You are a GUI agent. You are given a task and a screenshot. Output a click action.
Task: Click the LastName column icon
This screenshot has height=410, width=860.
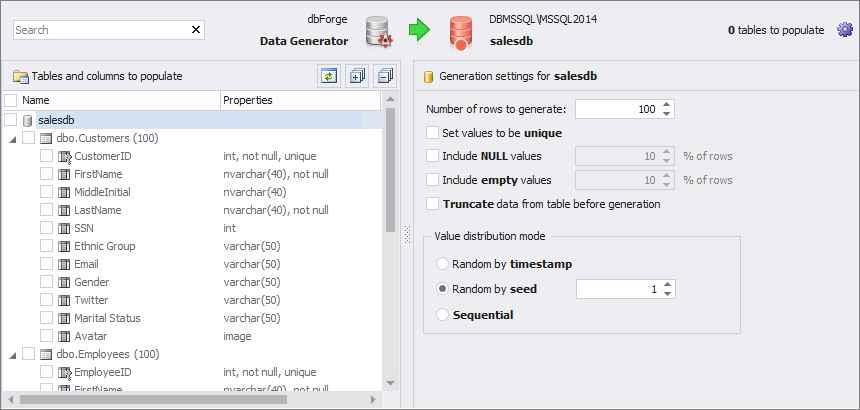[x=64, y=210]
